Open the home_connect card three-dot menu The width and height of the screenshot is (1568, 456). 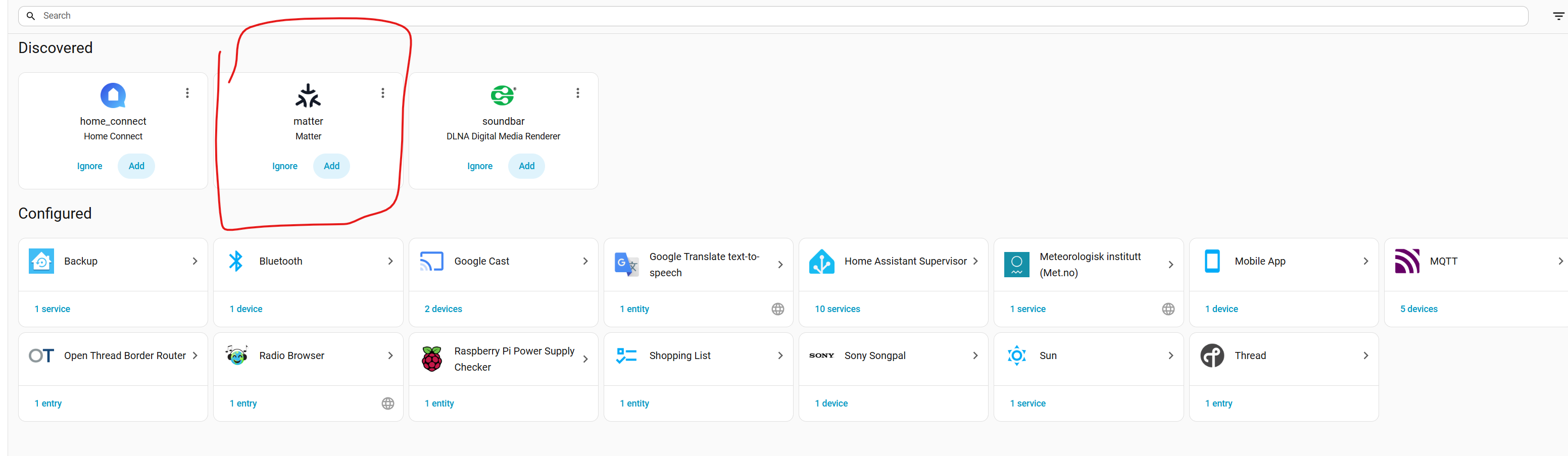[187, 93]
